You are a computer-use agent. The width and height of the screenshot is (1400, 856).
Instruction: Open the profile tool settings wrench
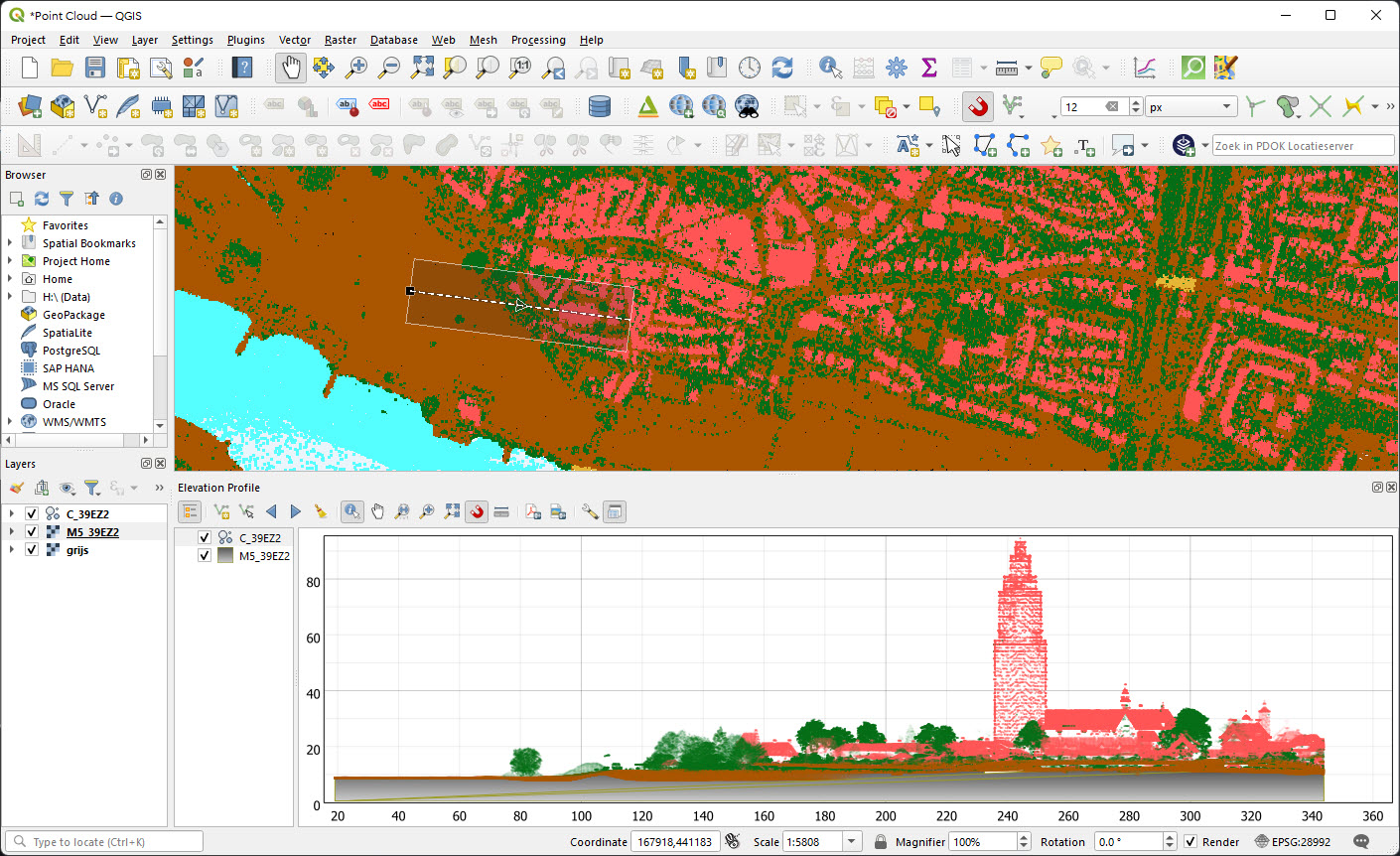[x=589, y=511]
